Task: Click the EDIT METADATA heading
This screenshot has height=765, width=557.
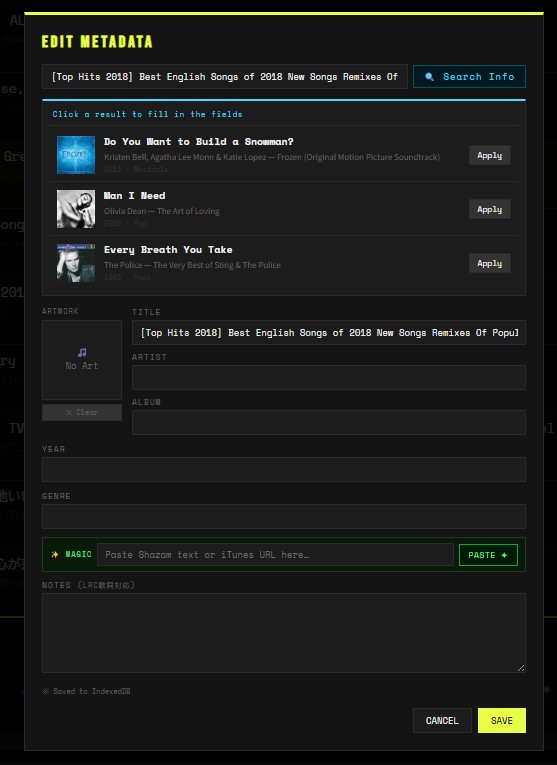Action: click(x=97, y=42)
